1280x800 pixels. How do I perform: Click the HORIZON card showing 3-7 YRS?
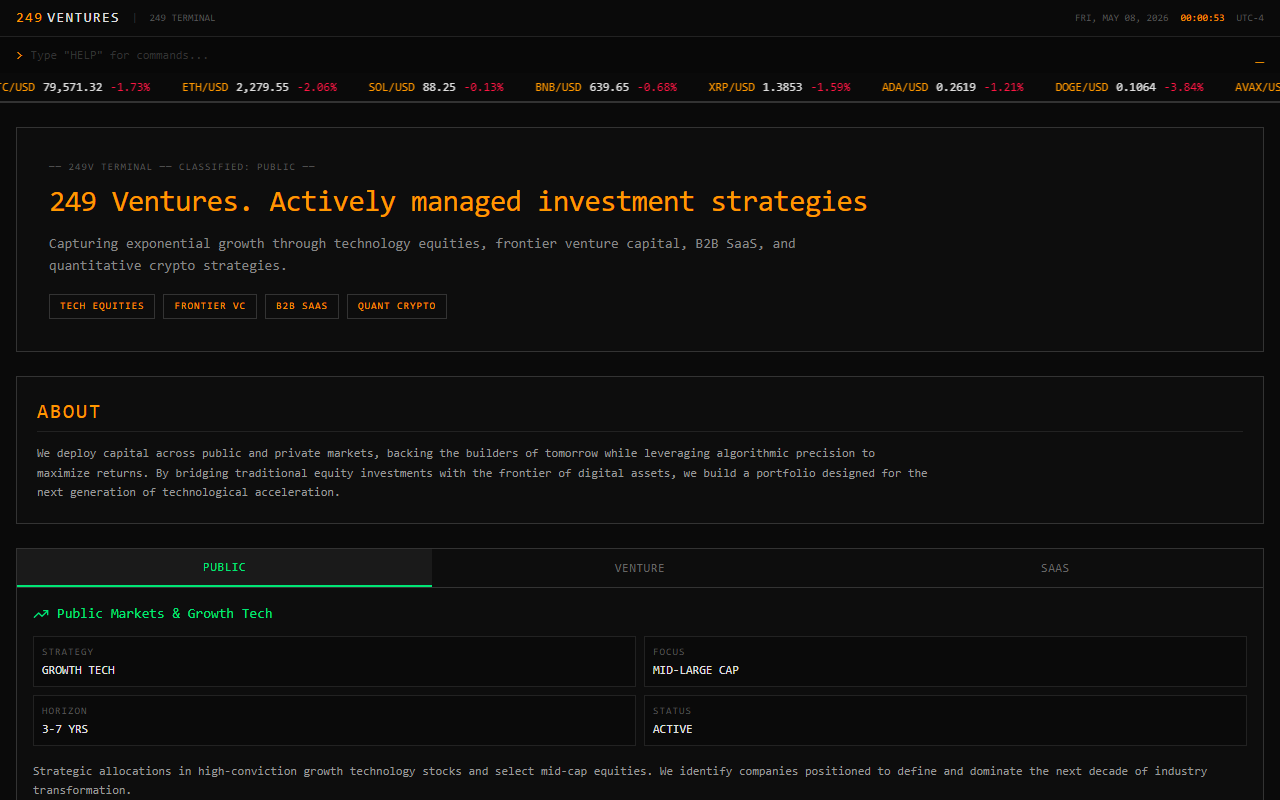(x=334, y=721)
